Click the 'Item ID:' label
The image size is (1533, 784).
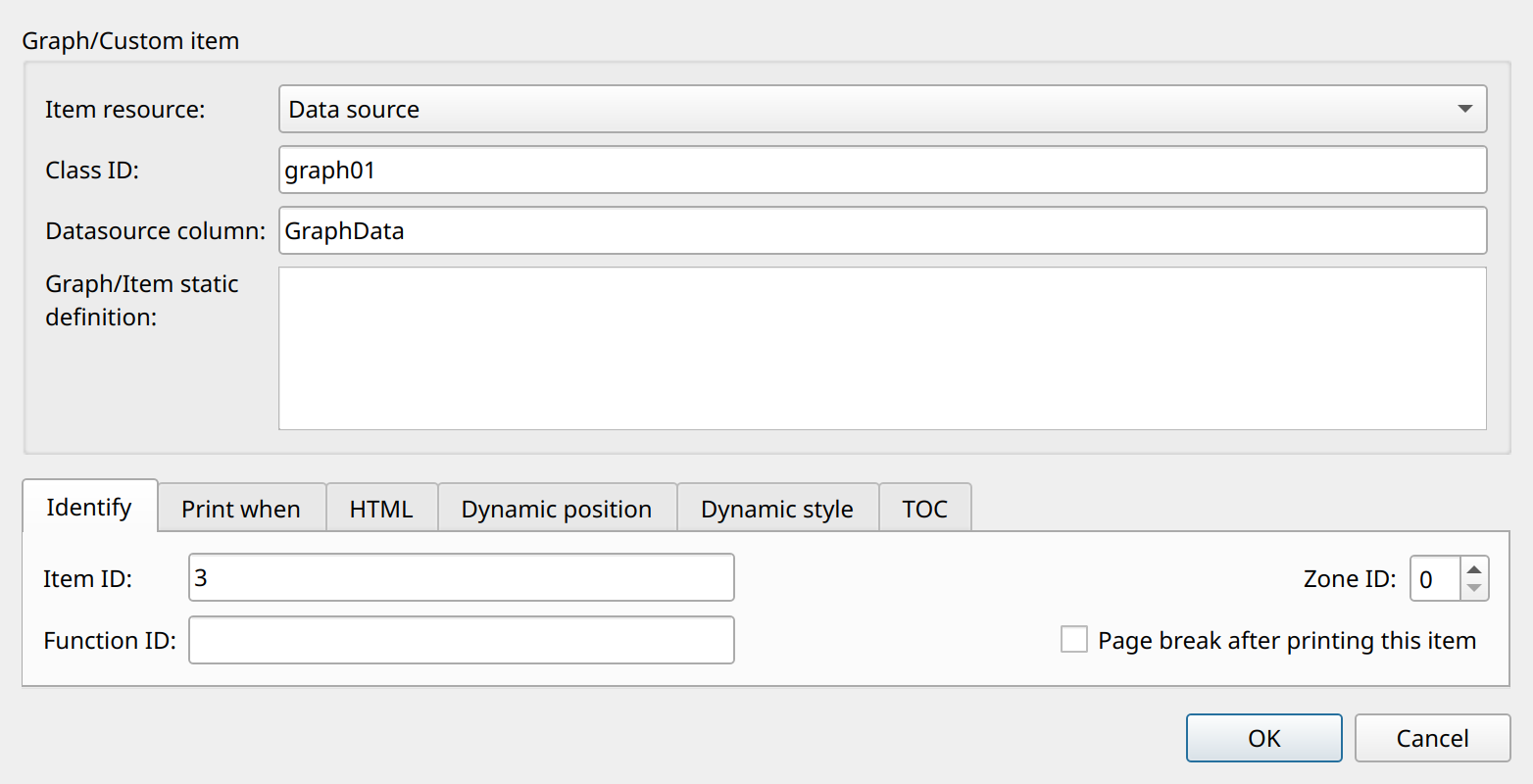point(87,578)
